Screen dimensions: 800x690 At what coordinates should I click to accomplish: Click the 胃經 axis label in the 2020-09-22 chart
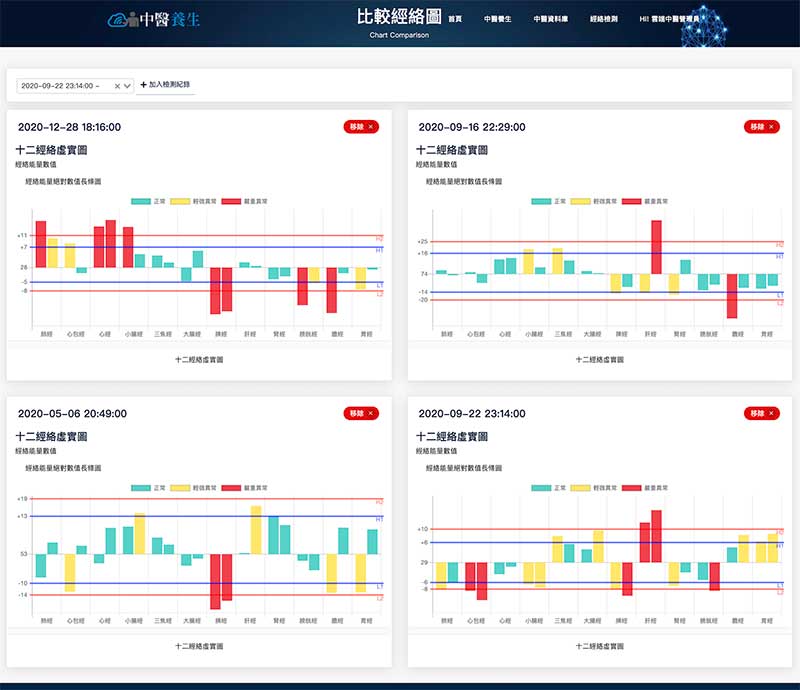(767, 621)
